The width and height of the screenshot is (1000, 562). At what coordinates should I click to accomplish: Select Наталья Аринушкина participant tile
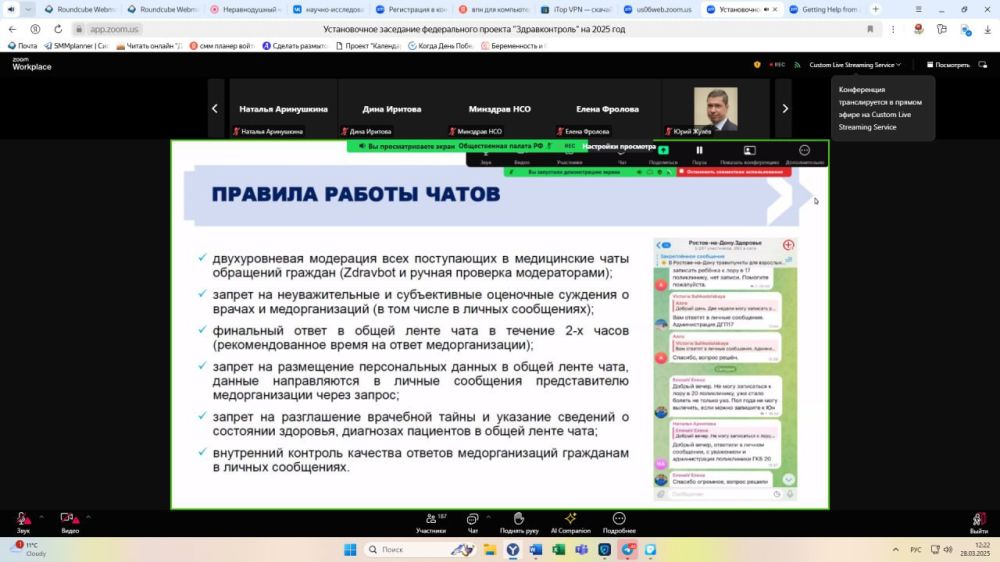[x=283, y=108]
